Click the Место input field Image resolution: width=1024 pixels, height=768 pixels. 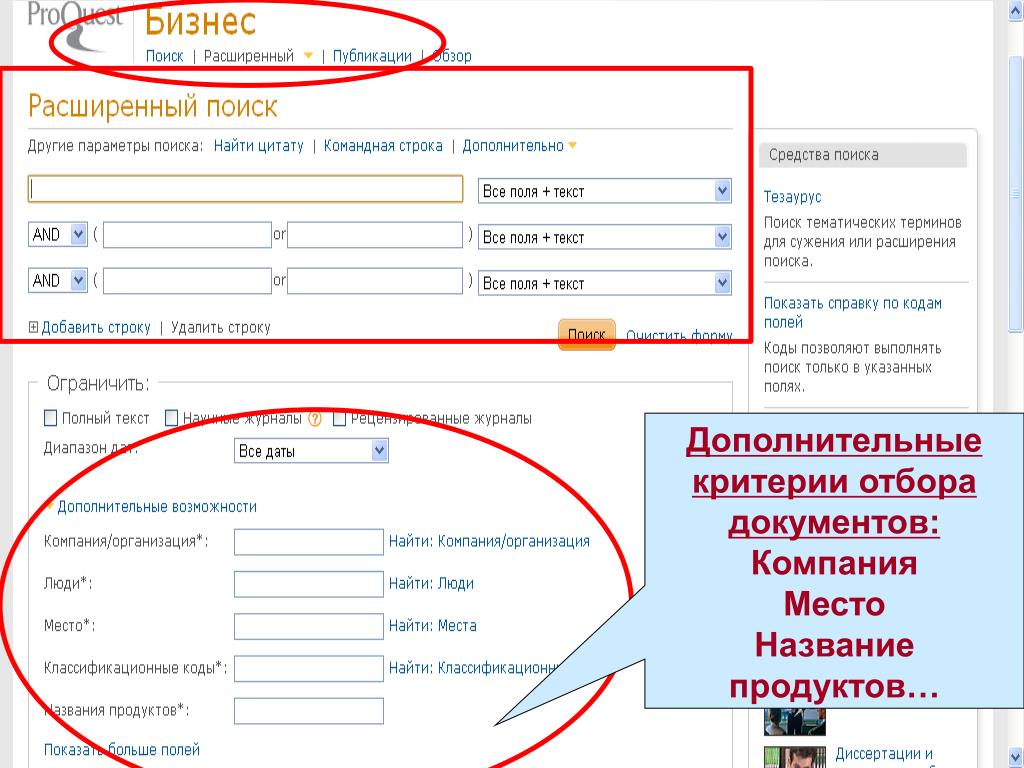coord(308,626)
